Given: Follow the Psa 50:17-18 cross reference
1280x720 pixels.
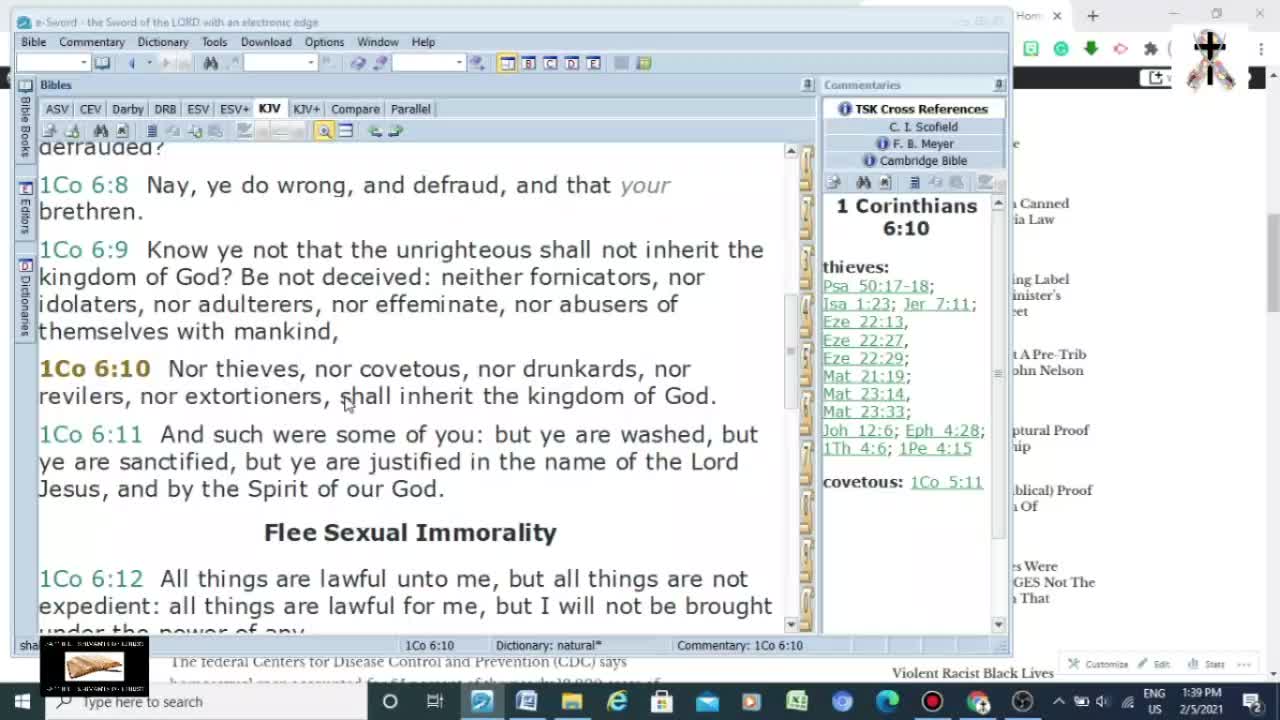Looking at the screenshot, I should (876, 286).
